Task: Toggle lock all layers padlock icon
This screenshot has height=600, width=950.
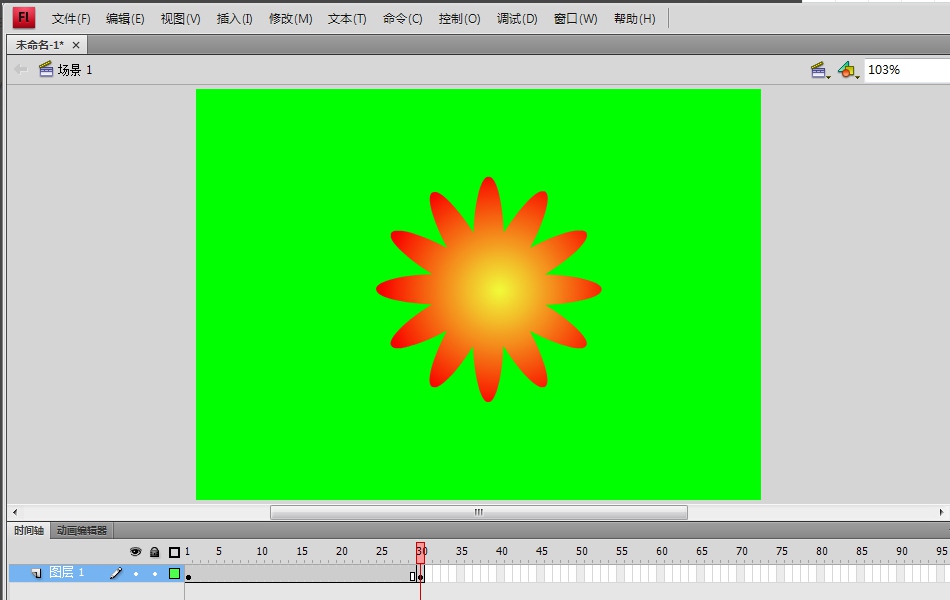Action: pyautogui.click(x=154, y=552)
